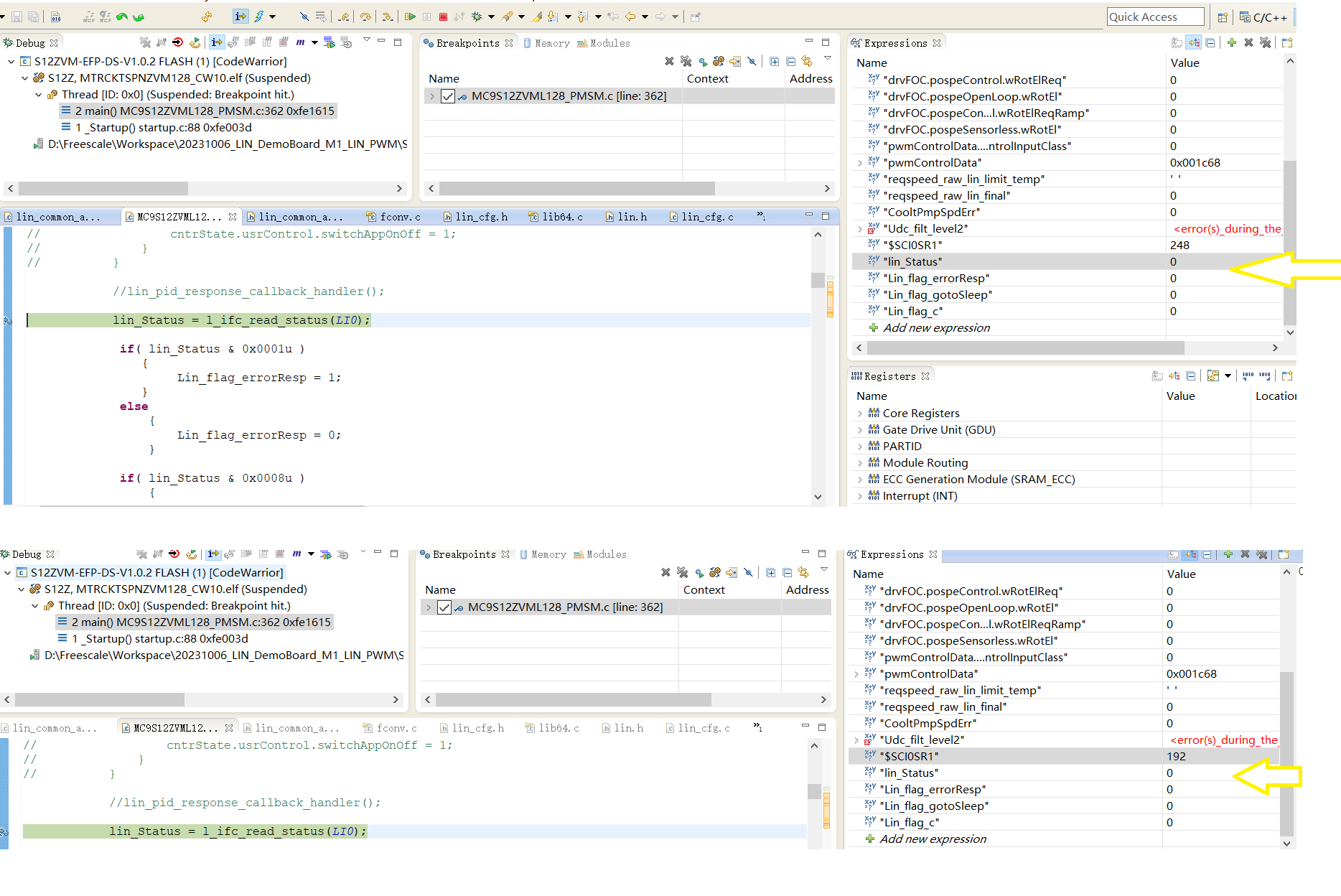Click the Add new expression entry
The image size is (1341, 896).
pyautogui.click(x=936, y=327)
